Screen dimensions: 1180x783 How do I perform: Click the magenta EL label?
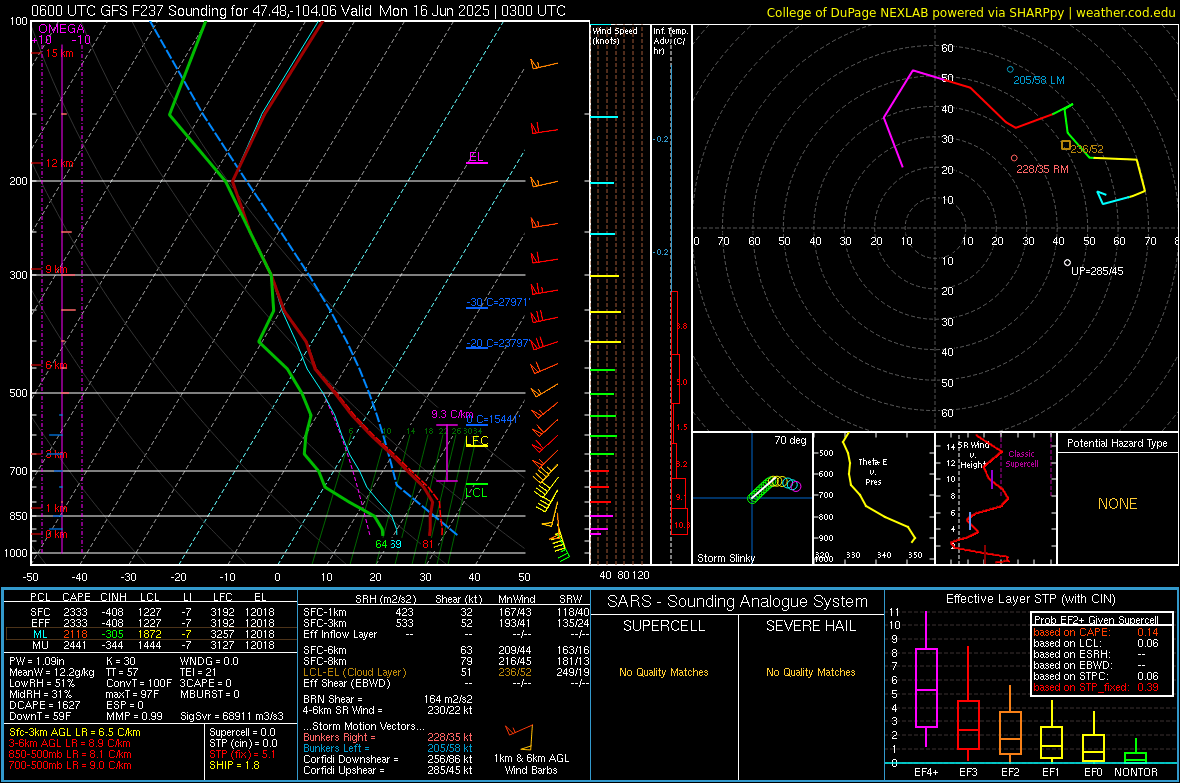point(476,157)
